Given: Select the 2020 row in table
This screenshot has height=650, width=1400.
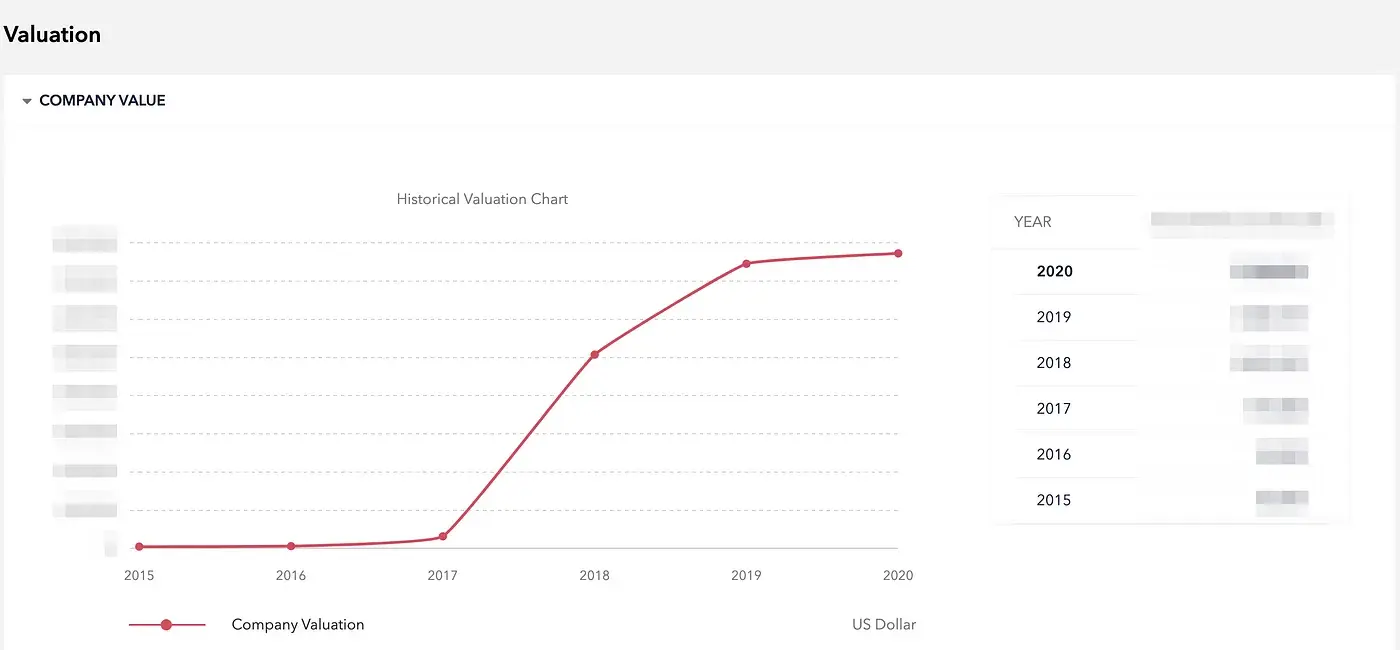Looking at the screenshot, I should pyautogui.click(x=1170, y=271).
